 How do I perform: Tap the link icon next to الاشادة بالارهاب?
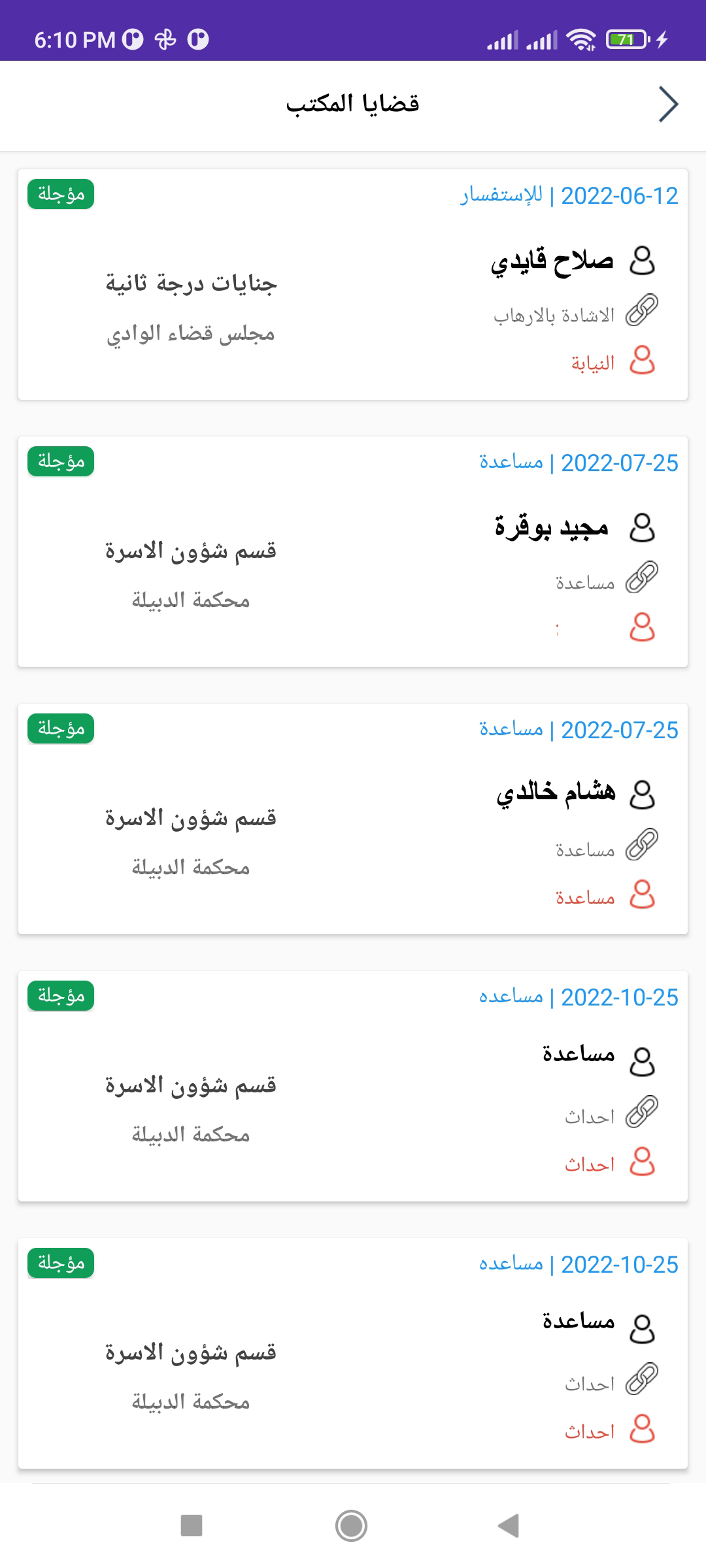pyautogui.click(x=642, y=310)
